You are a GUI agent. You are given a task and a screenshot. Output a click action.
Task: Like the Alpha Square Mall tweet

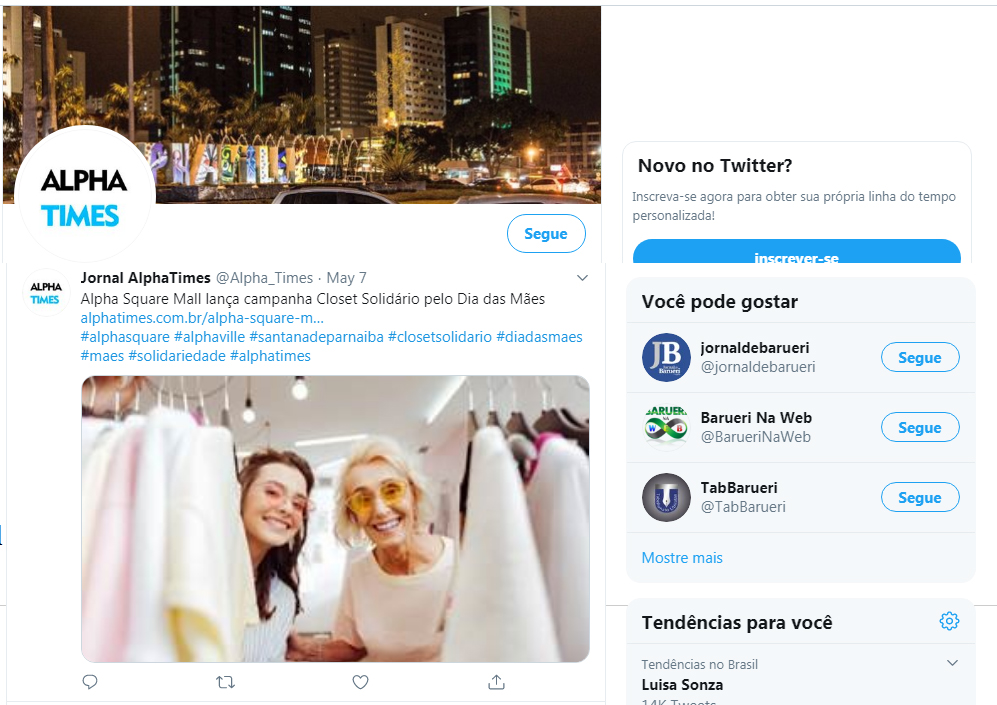pyautogui.click(x=361, y=682)
